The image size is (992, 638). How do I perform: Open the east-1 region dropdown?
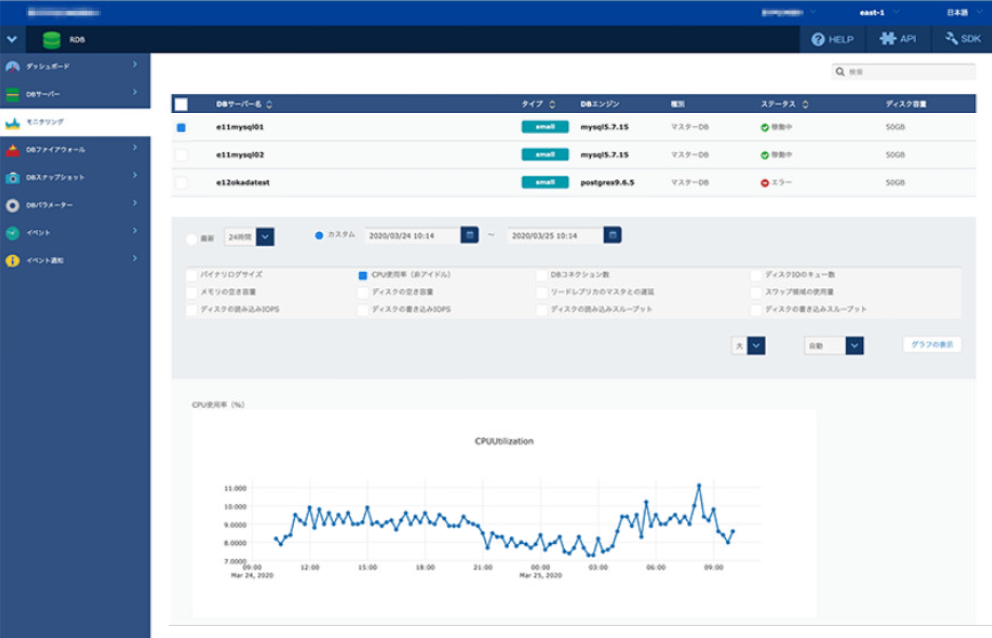[871, 12]
